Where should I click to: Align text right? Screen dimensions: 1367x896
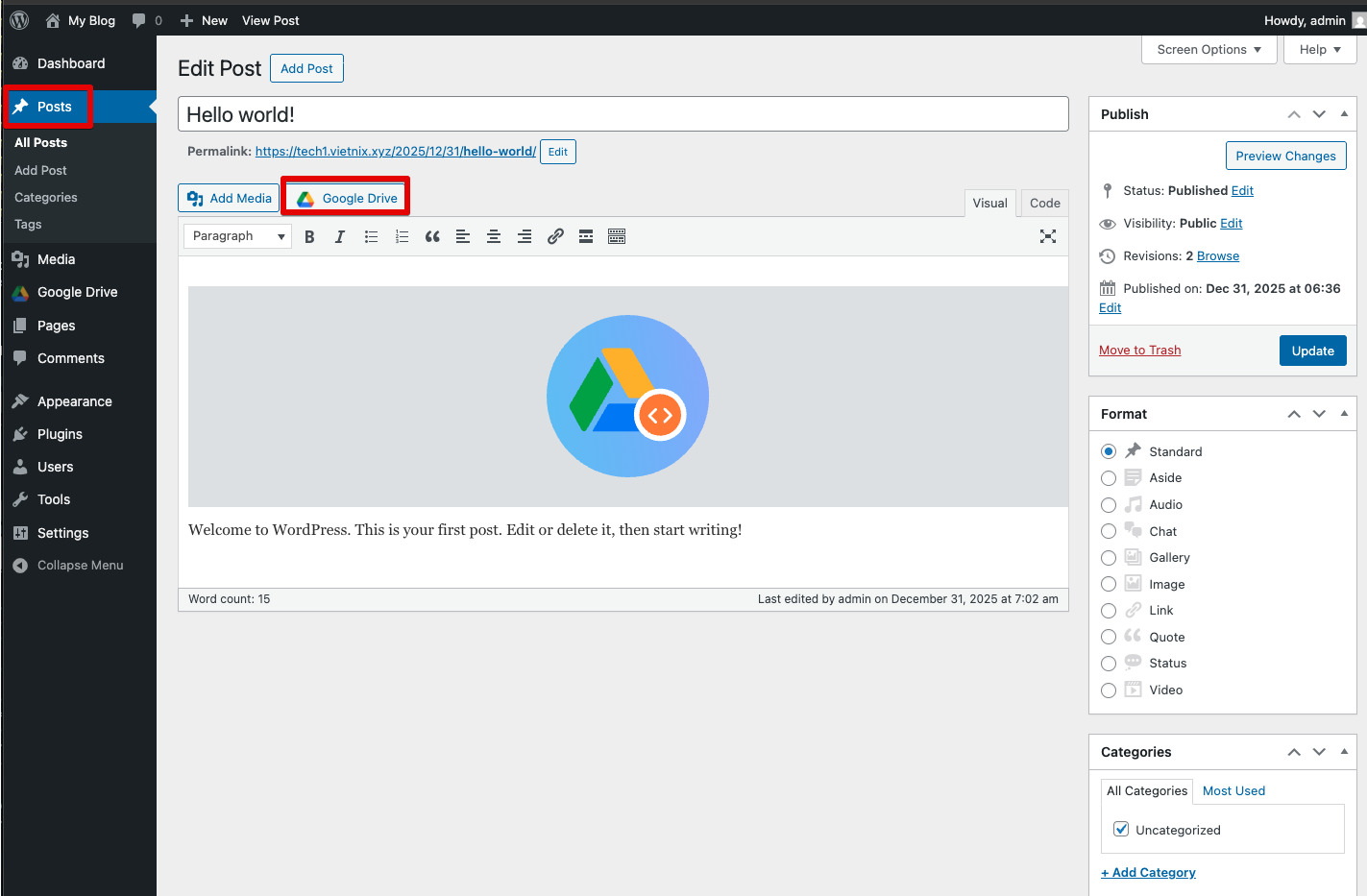coord(525,236)
